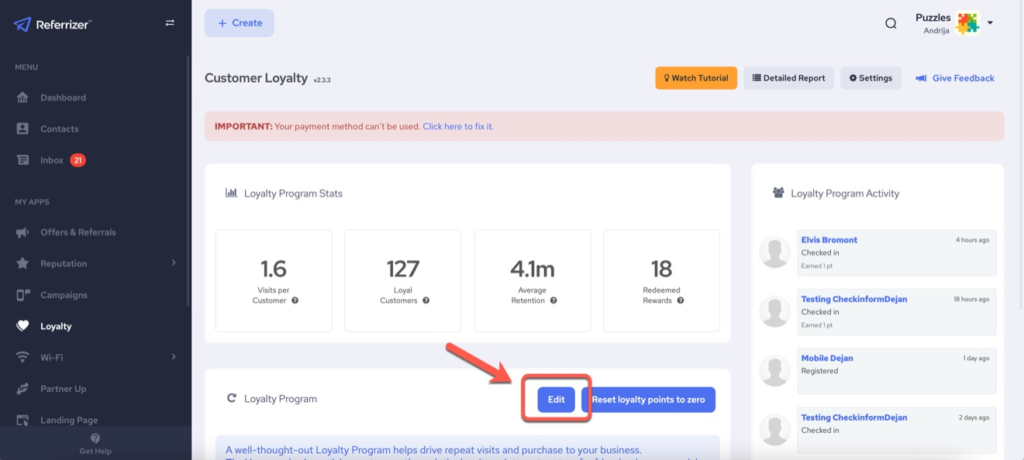The image size is (1024, 460).
Task: Click the Watch Tutorial button
Action: tap(696, 78)
